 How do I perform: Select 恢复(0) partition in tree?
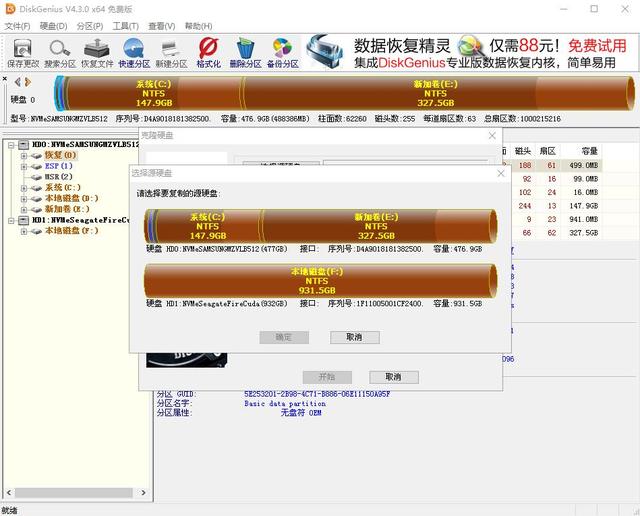point(60,155)
